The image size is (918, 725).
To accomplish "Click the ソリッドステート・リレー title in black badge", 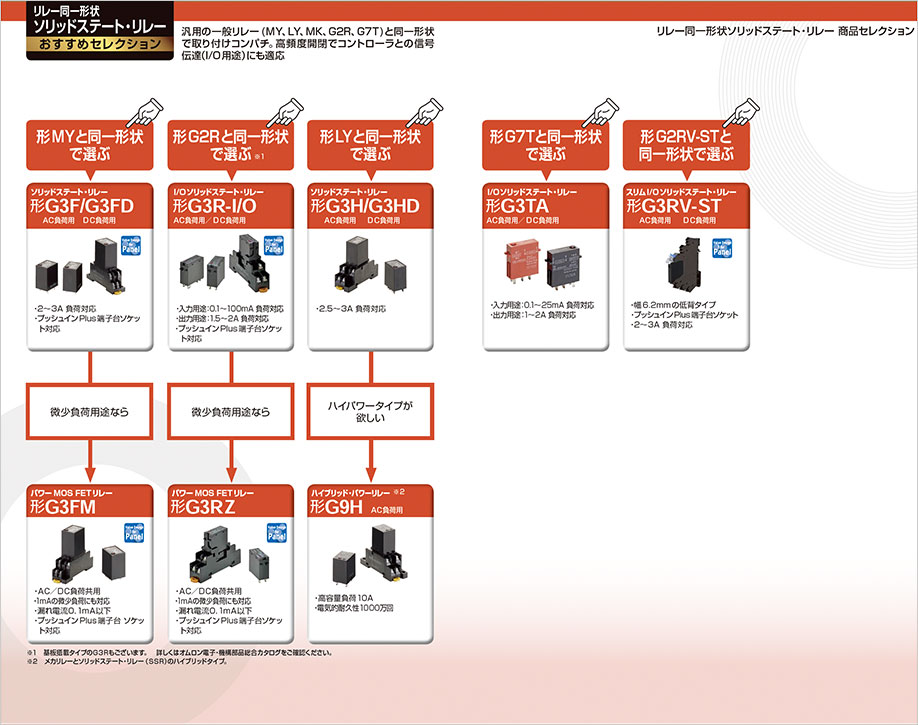I will click(100, 26).
